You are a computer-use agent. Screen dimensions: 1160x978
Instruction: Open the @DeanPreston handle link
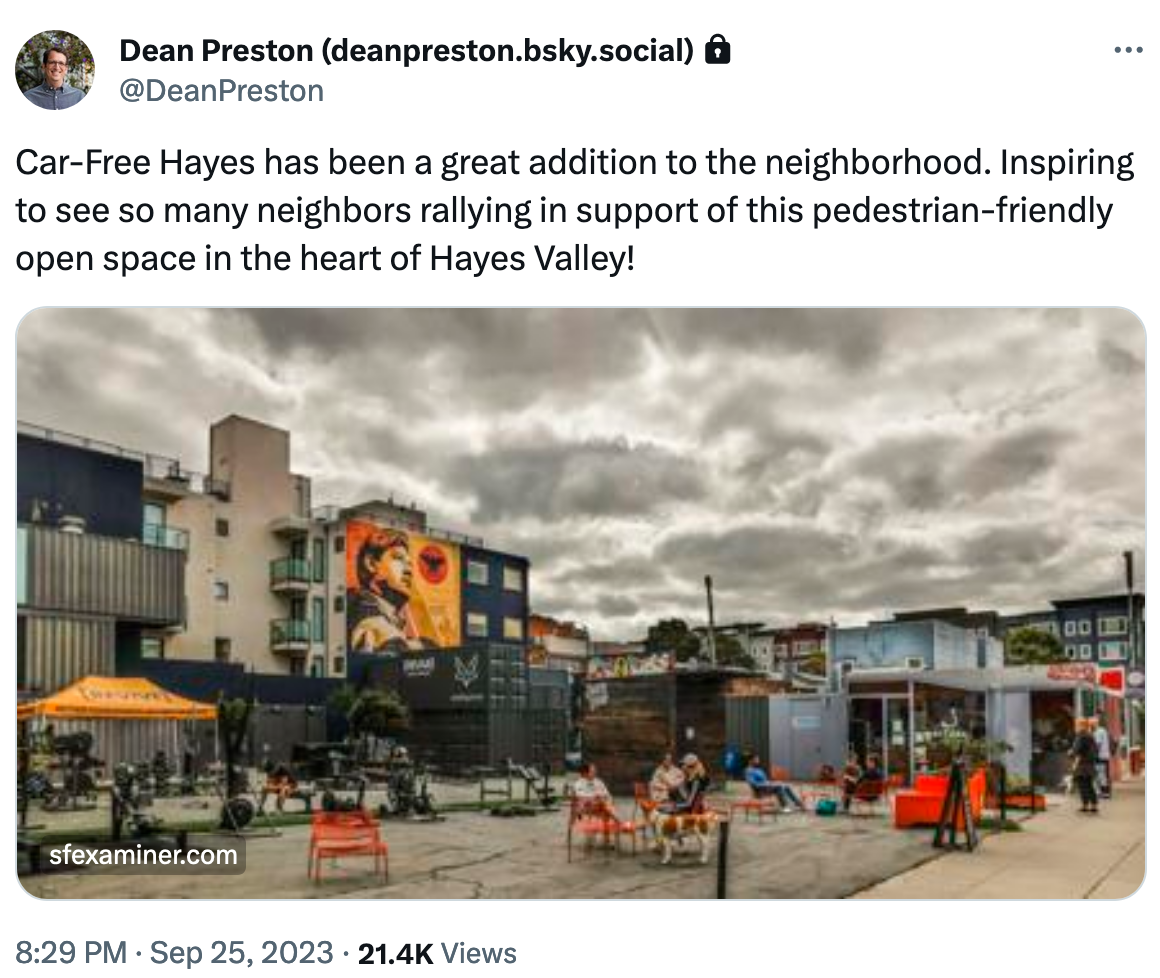point(221,91)
